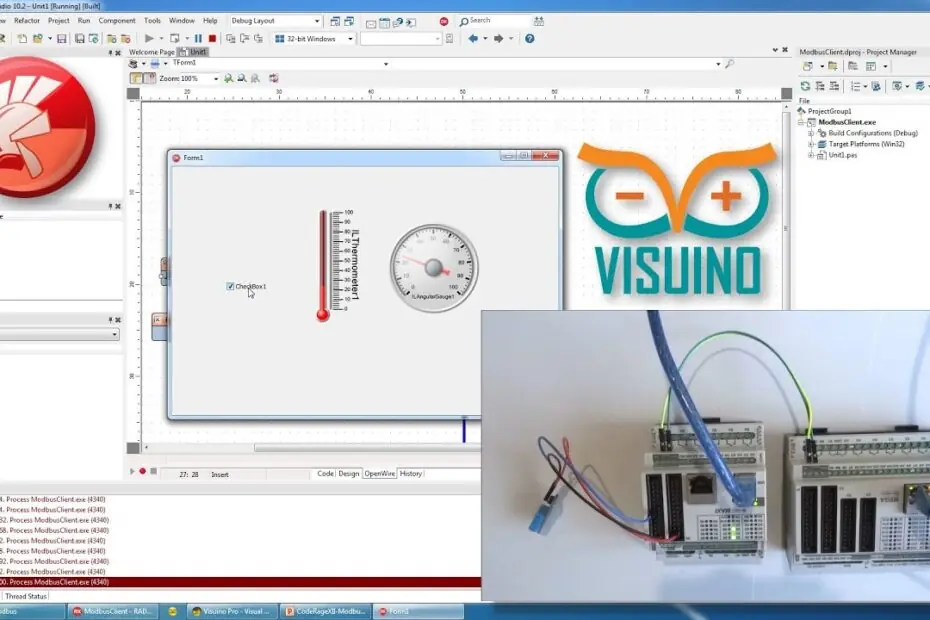The image size is (930, 620).
Task: Open the 32-bit Windows platform dropdown
Action: [x=350, y=39]
